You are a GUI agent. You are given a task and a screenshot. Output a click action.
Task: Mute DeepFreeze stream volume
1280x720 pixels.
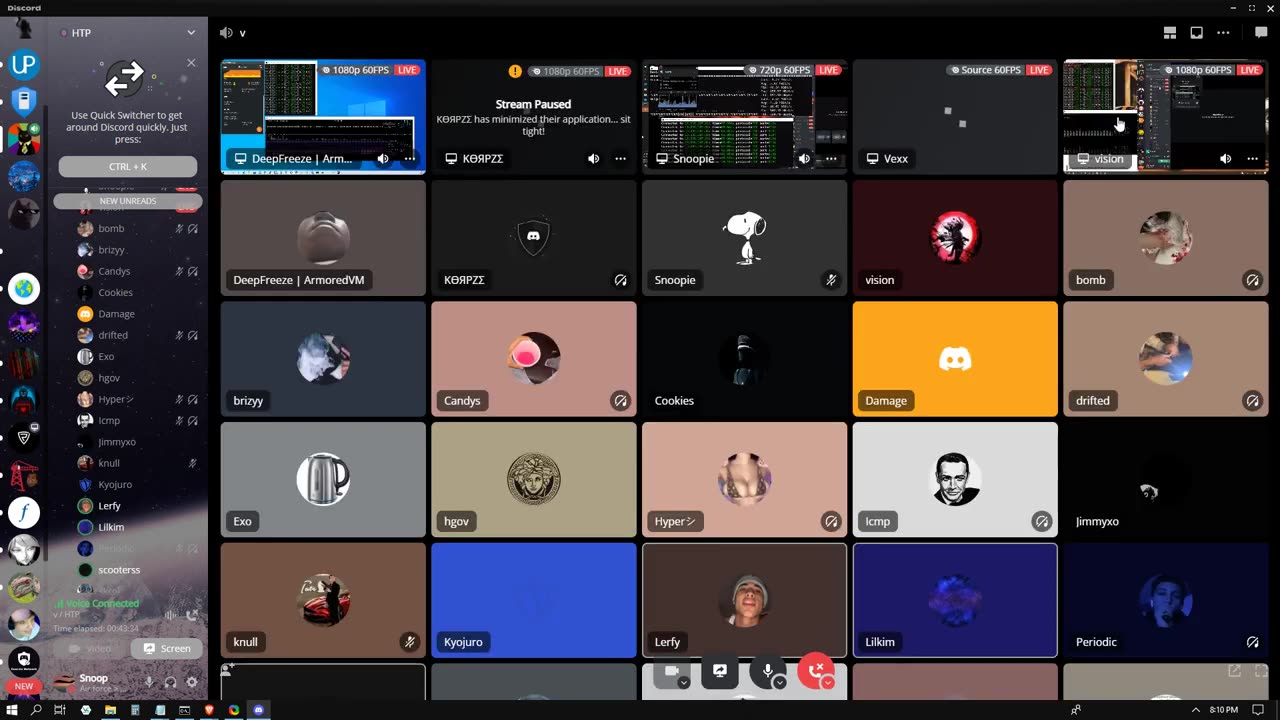(383, 159)
